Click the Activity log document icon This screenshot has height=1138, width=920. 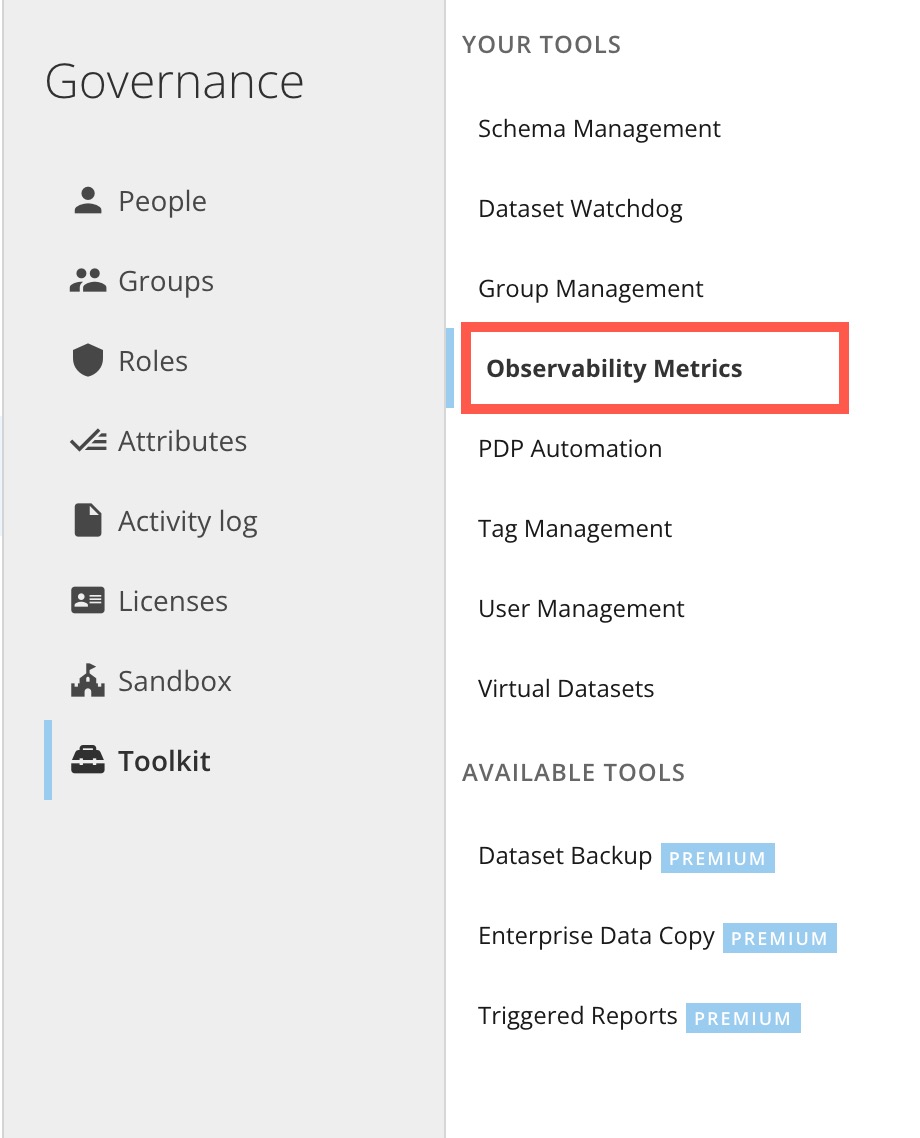(x=88, y=521)
